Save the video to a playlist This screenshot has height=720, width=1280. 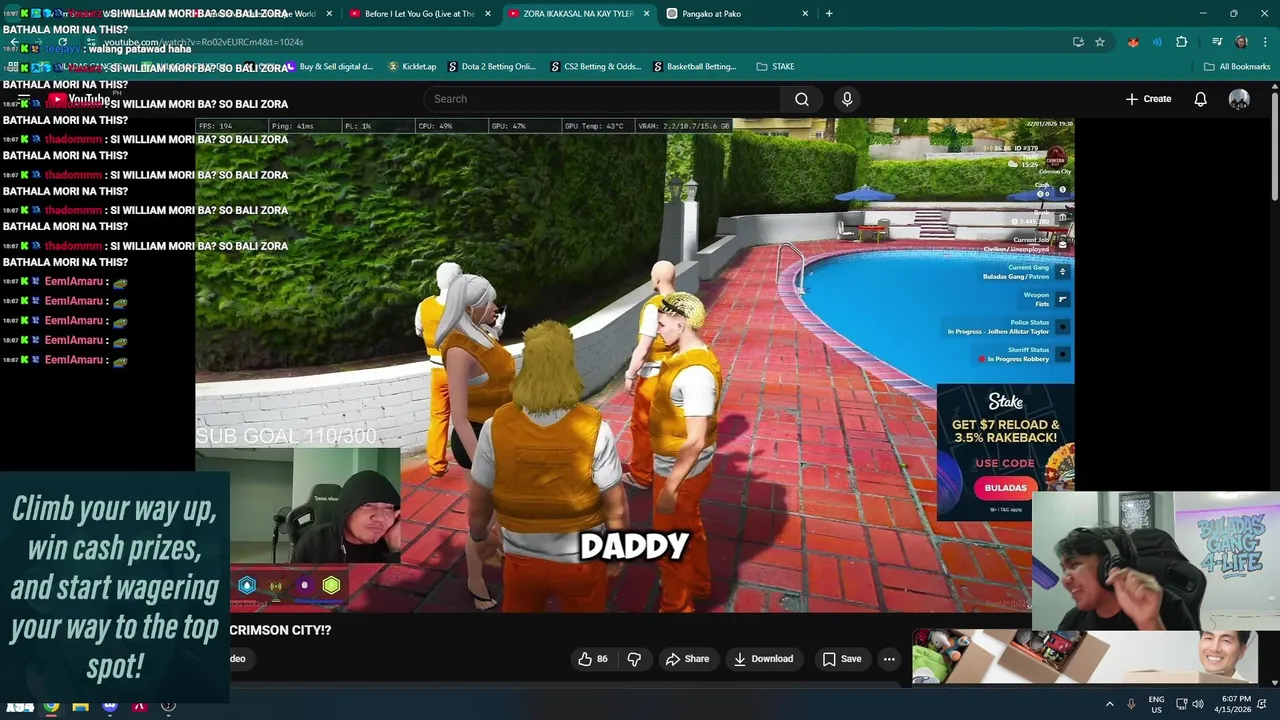point(841,659)
